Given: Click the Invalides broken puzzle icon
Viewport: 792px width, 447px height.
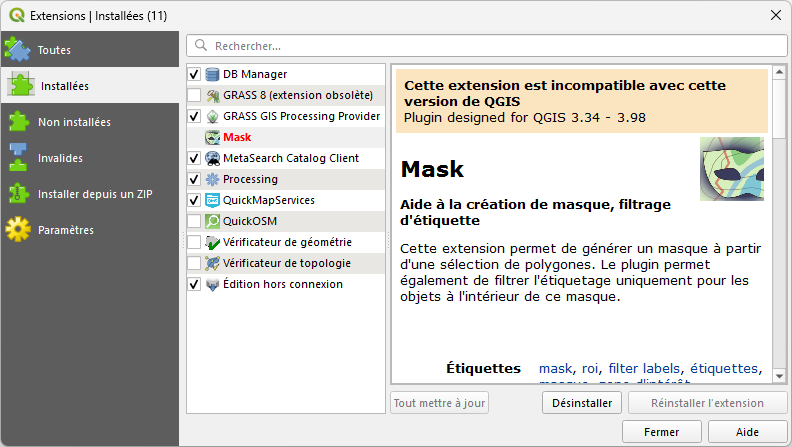Looking at the screenshot, I should tap(18, 158).
